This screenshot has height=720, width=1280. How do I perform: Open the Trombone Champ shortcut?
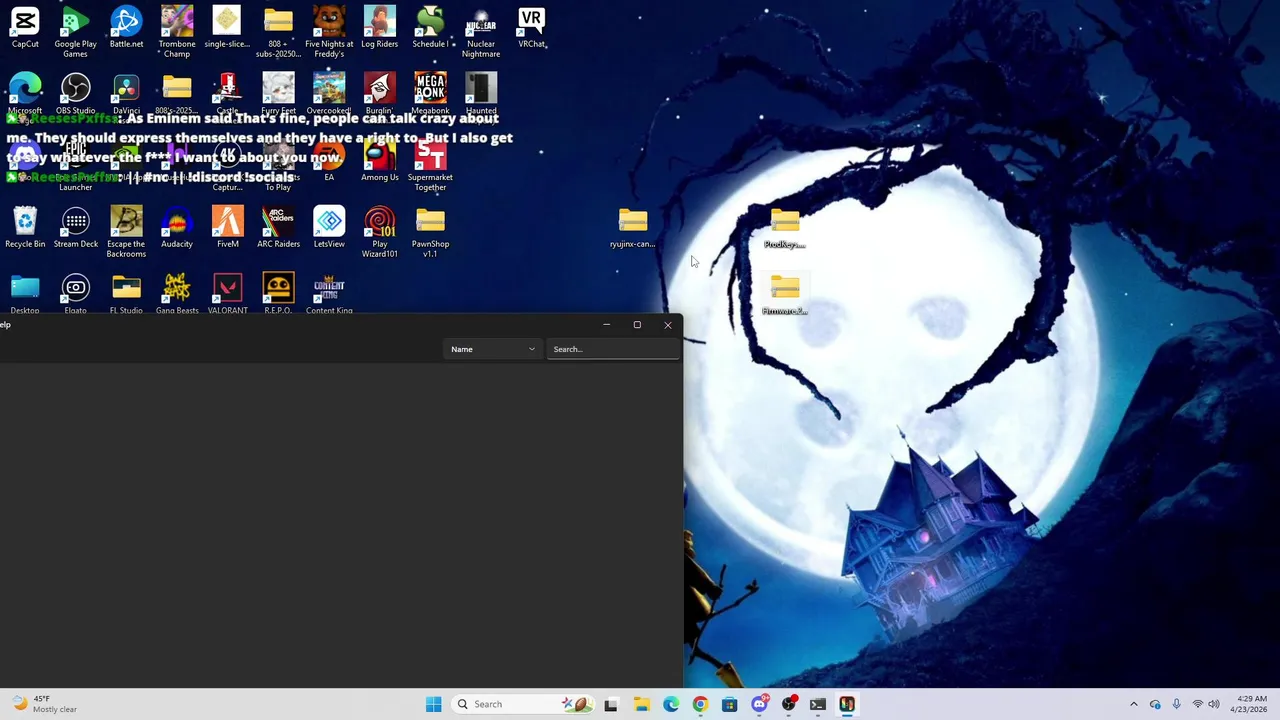coord(177,32)
